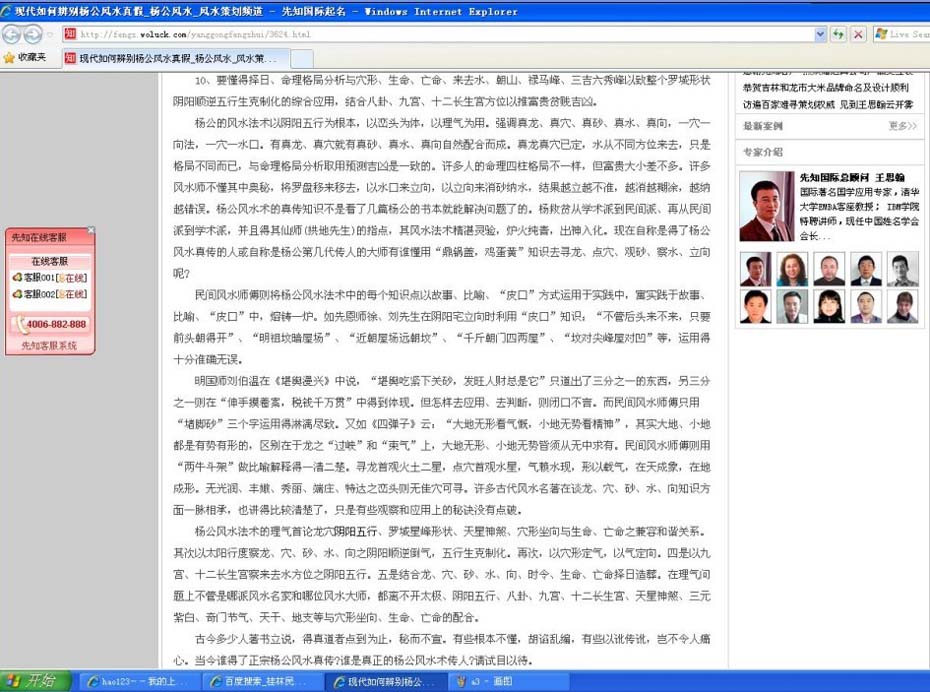Switch to 百度搜索 window in taskbar

[x=263, y=682]
